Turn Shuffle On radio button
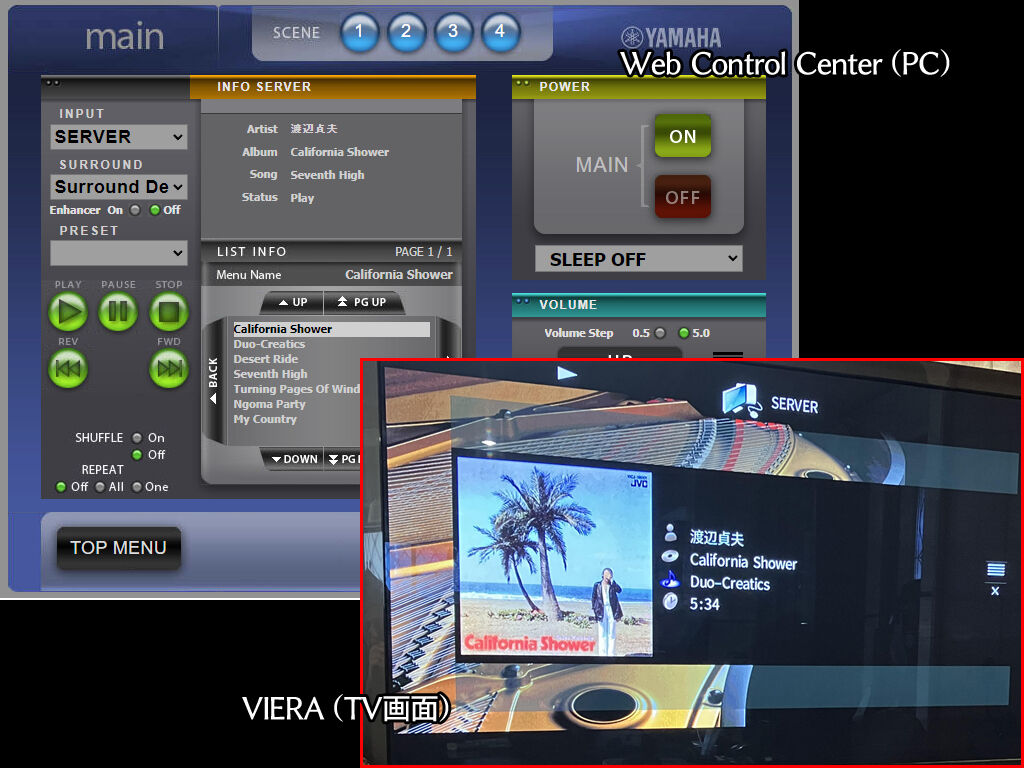The width and height of the screenshot is (1024, 768). [137, 438]
